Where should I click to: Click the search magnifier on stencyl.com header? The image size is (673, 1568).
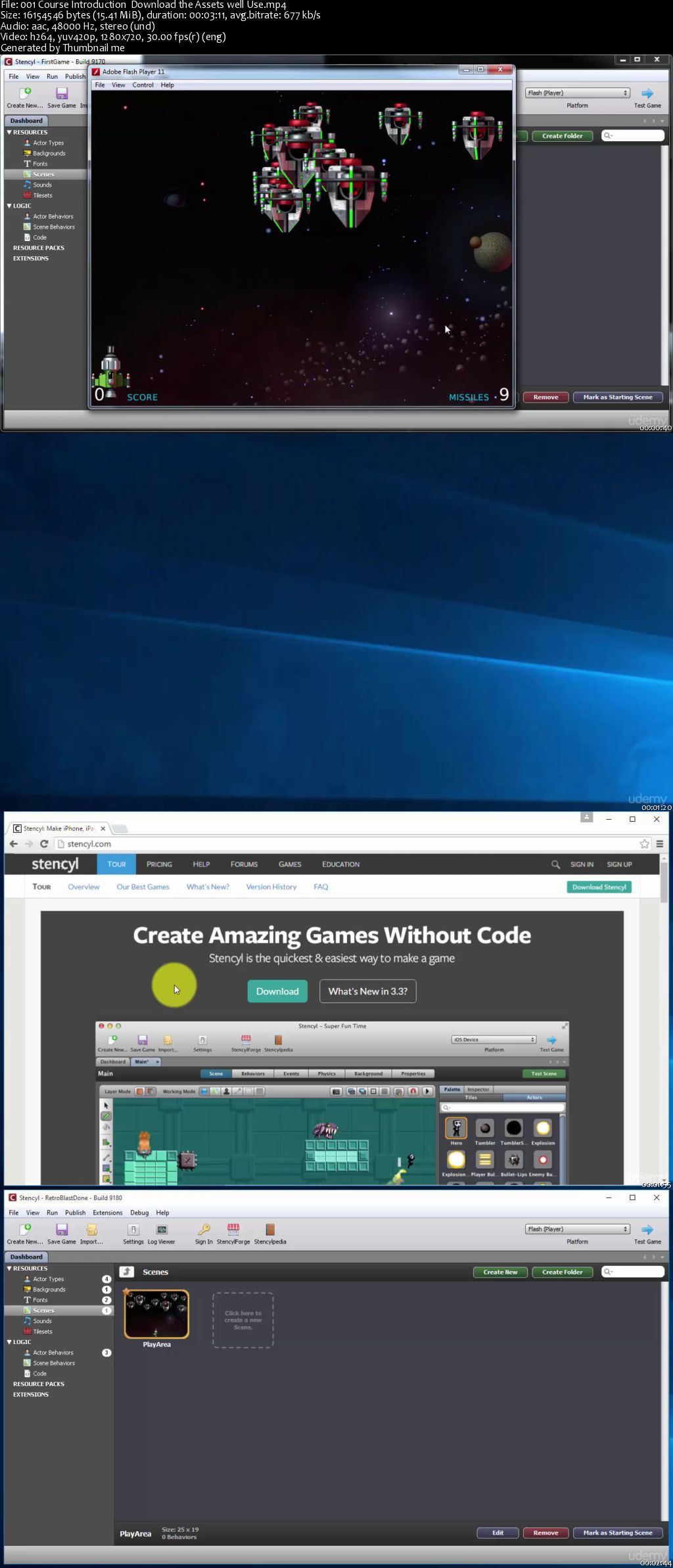pos(555,864)
